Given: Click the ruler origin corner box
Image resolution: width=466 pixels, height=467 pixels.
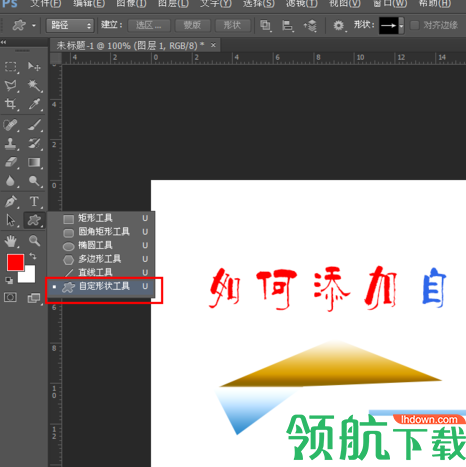Looking at the screenshot, I should click(56, 58).
